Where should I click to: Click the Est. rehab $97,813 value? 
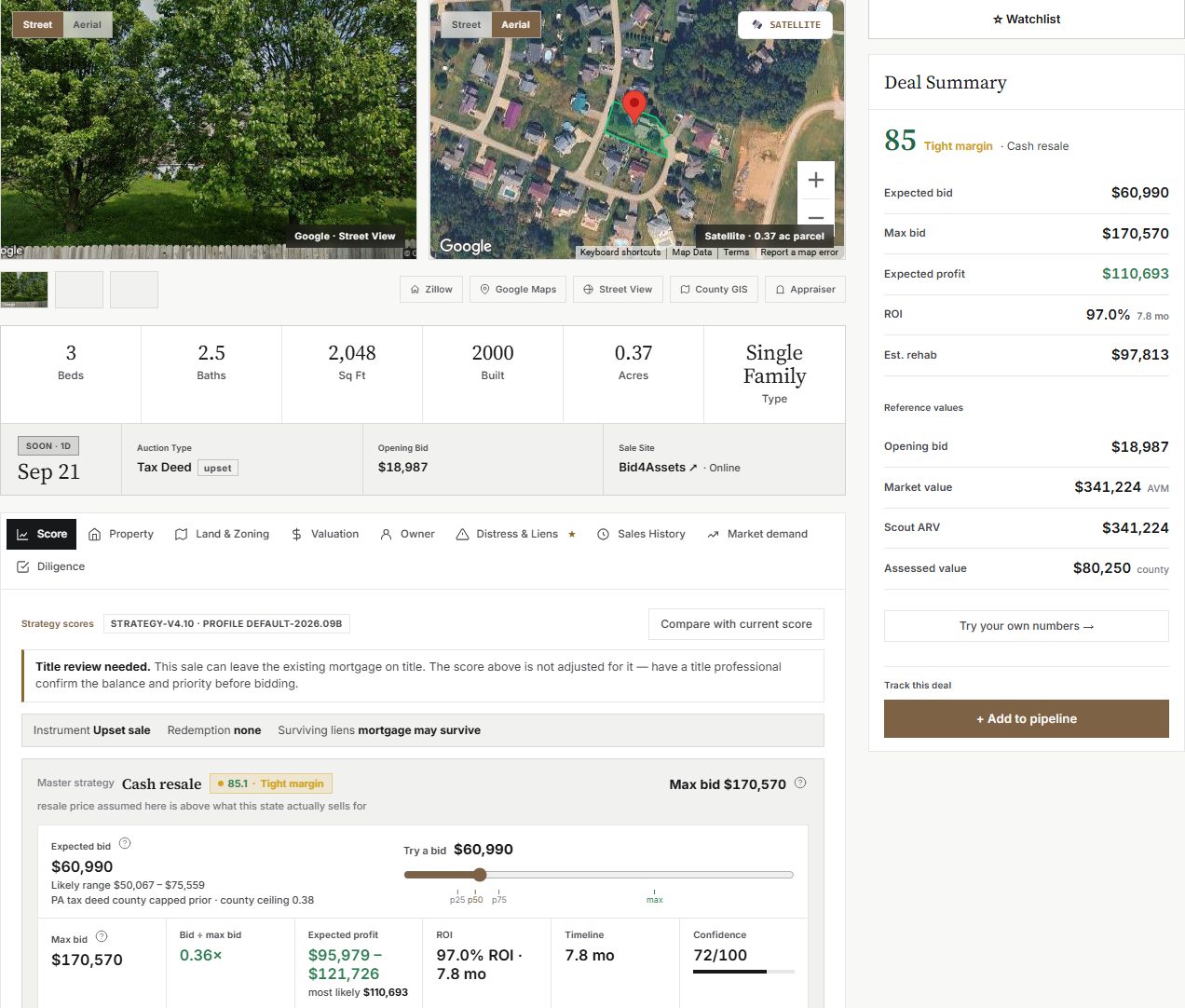tap(1140, 355)
